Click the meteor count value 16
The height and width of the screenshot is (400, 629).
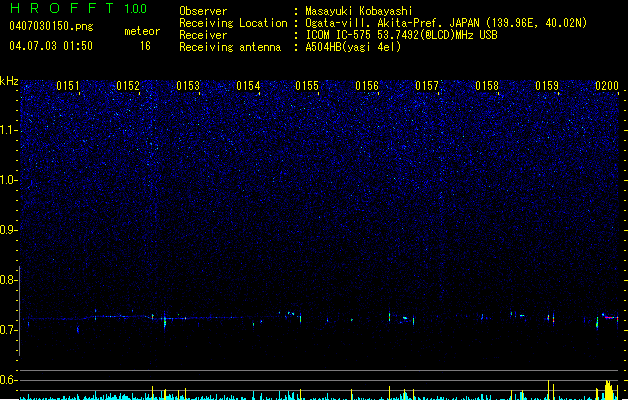coord(145,46)
